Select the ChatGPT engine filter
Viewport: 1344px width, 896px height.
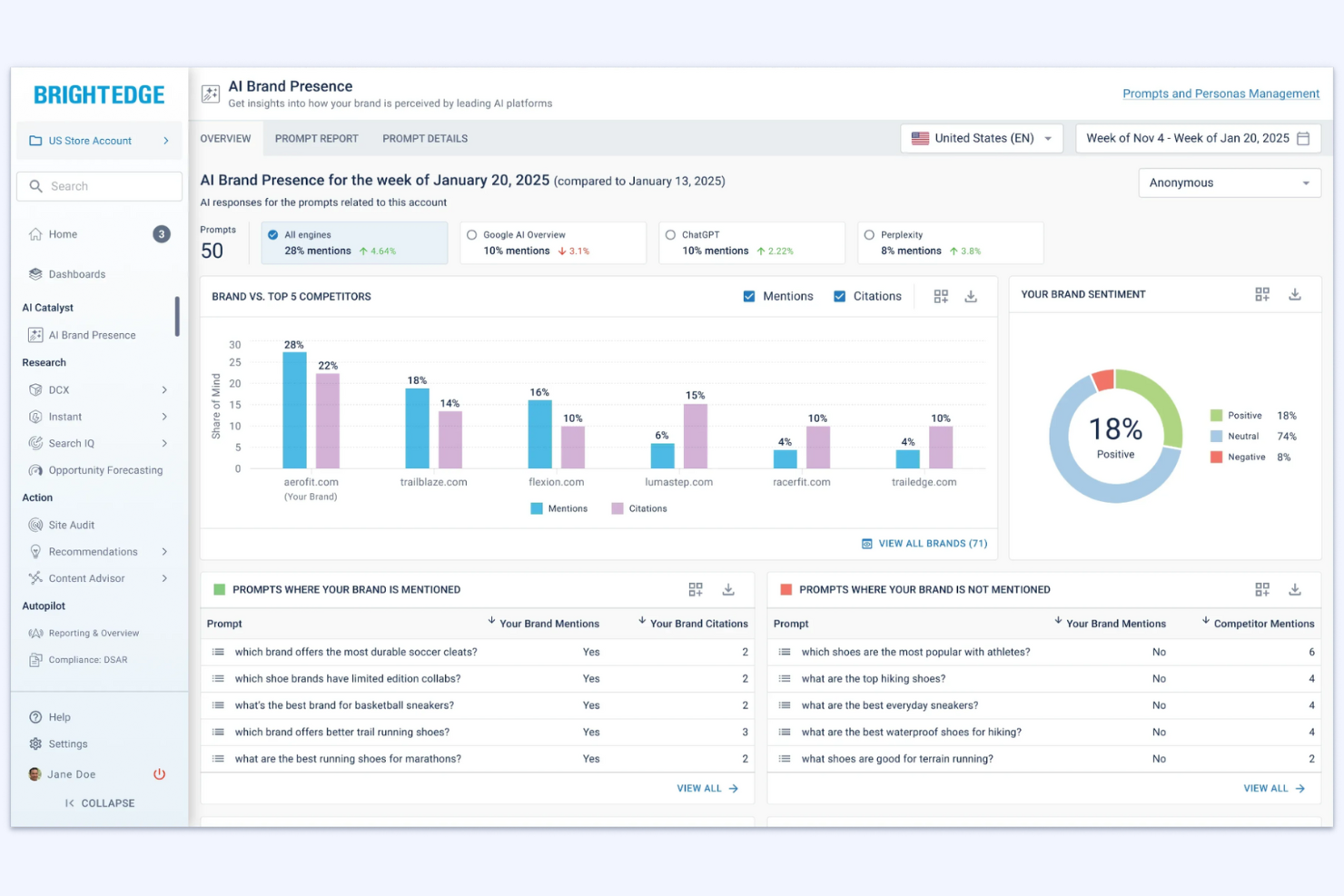669,234
